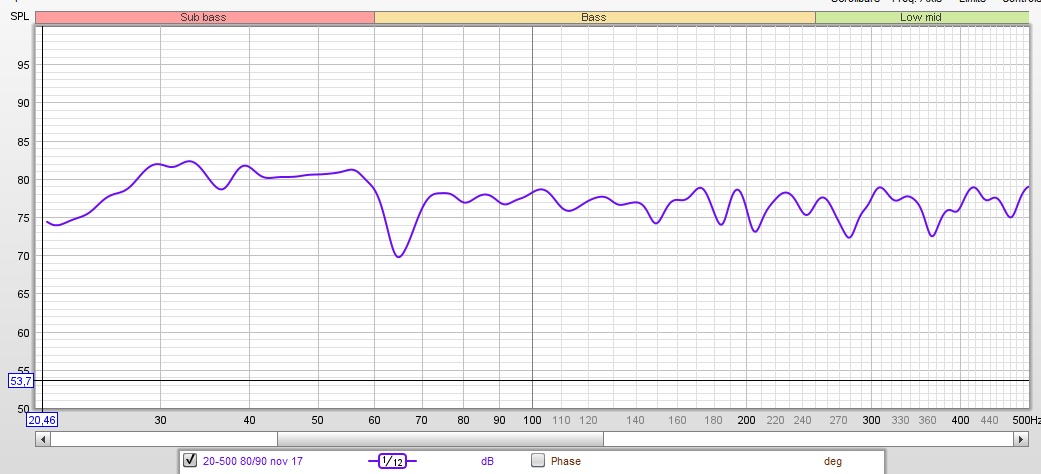Click the horizontal scrollbar thumb
The height and width of the screenshot is (474, 1041).
click(440, 439)
